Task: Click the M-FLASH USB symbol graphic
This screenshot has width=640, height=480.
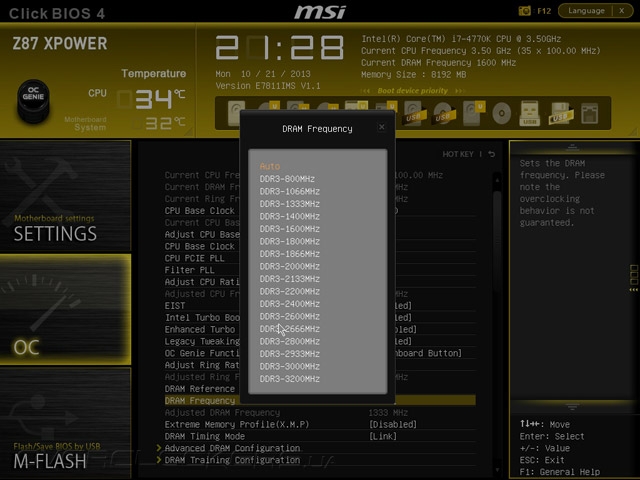Action: [43, 416]
